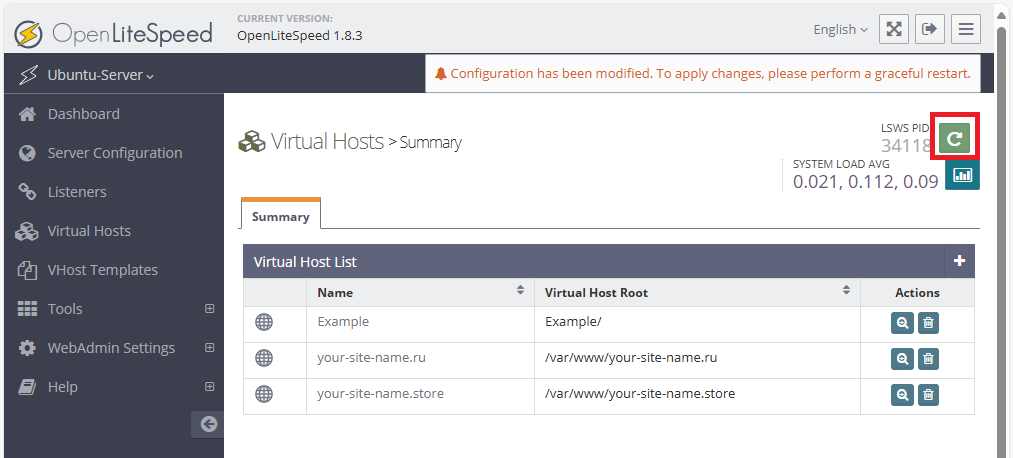Toggle the hamburger menu icon
1013x458 pixels.
[x=966, y=29]
